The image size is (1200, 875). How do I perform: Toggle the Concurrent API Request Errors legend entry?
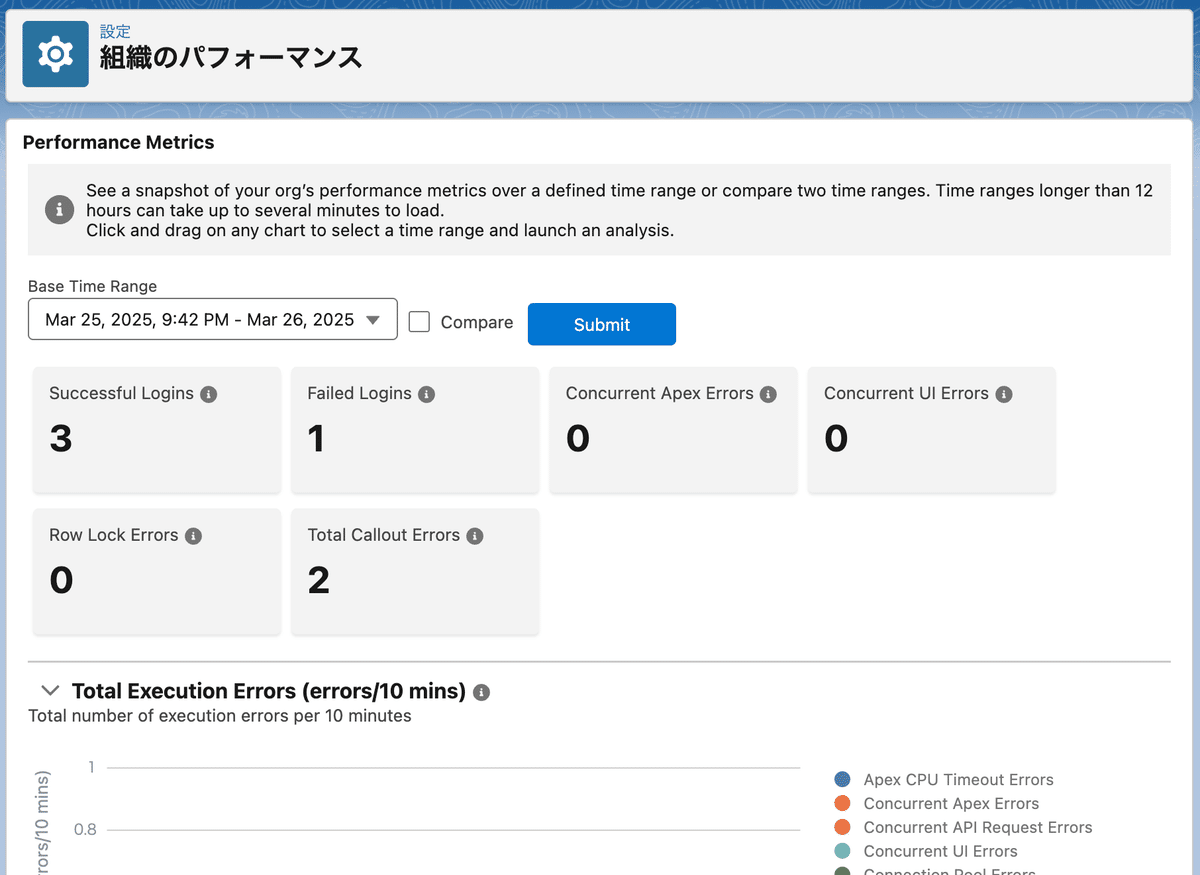977,827
